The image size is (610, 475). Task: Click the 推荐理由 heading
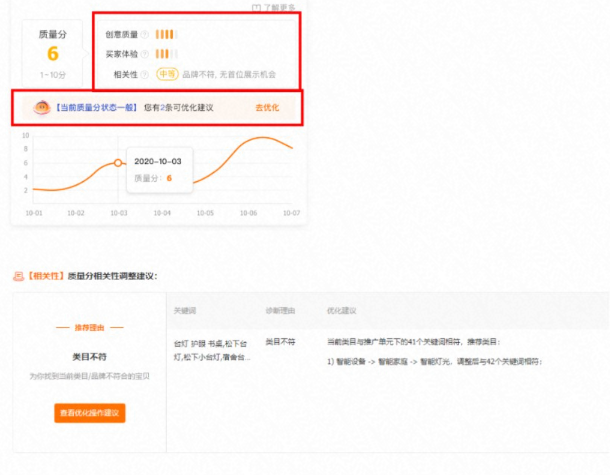(x=89, y=328)
